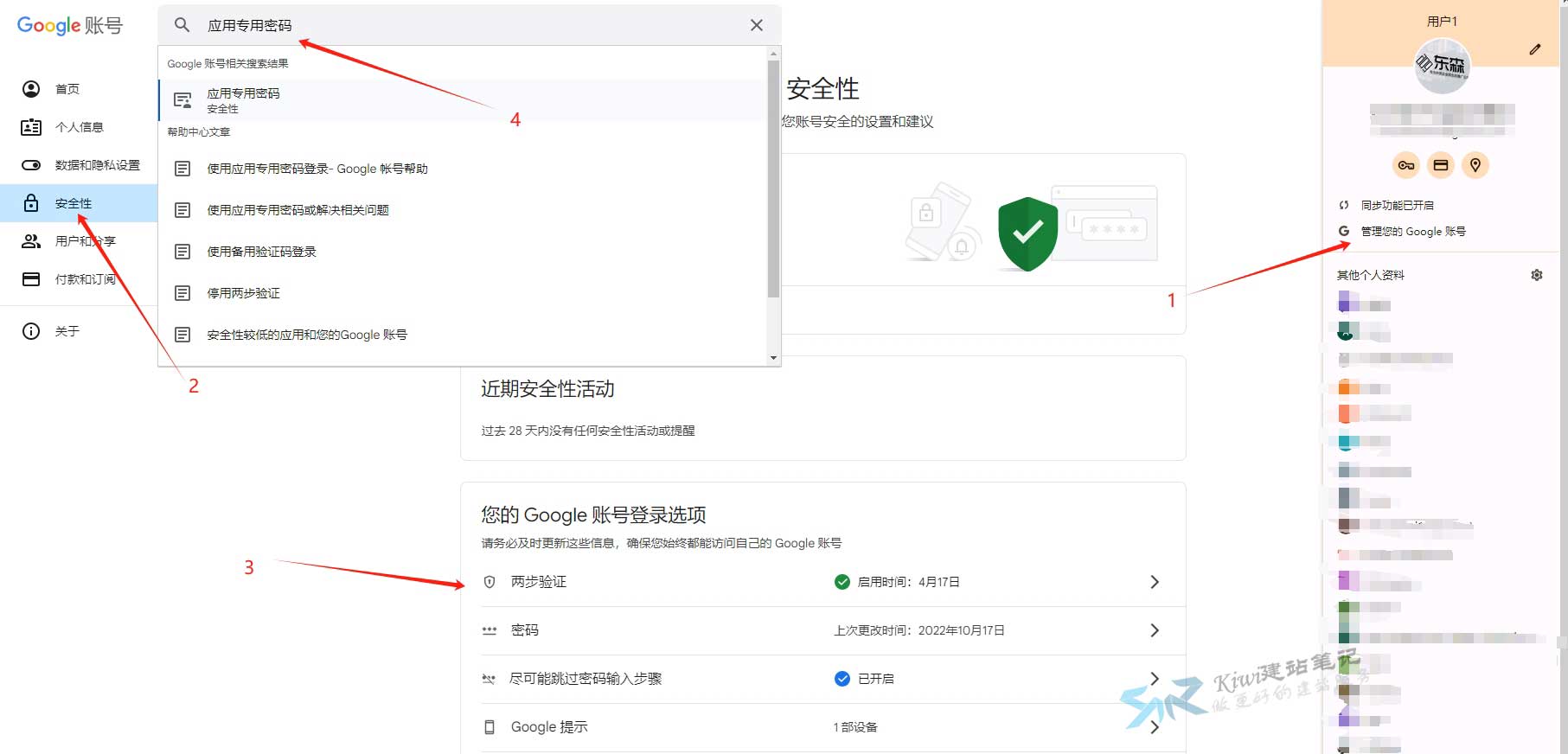Select 安全性 in sidebar

(x=79, y=203)
